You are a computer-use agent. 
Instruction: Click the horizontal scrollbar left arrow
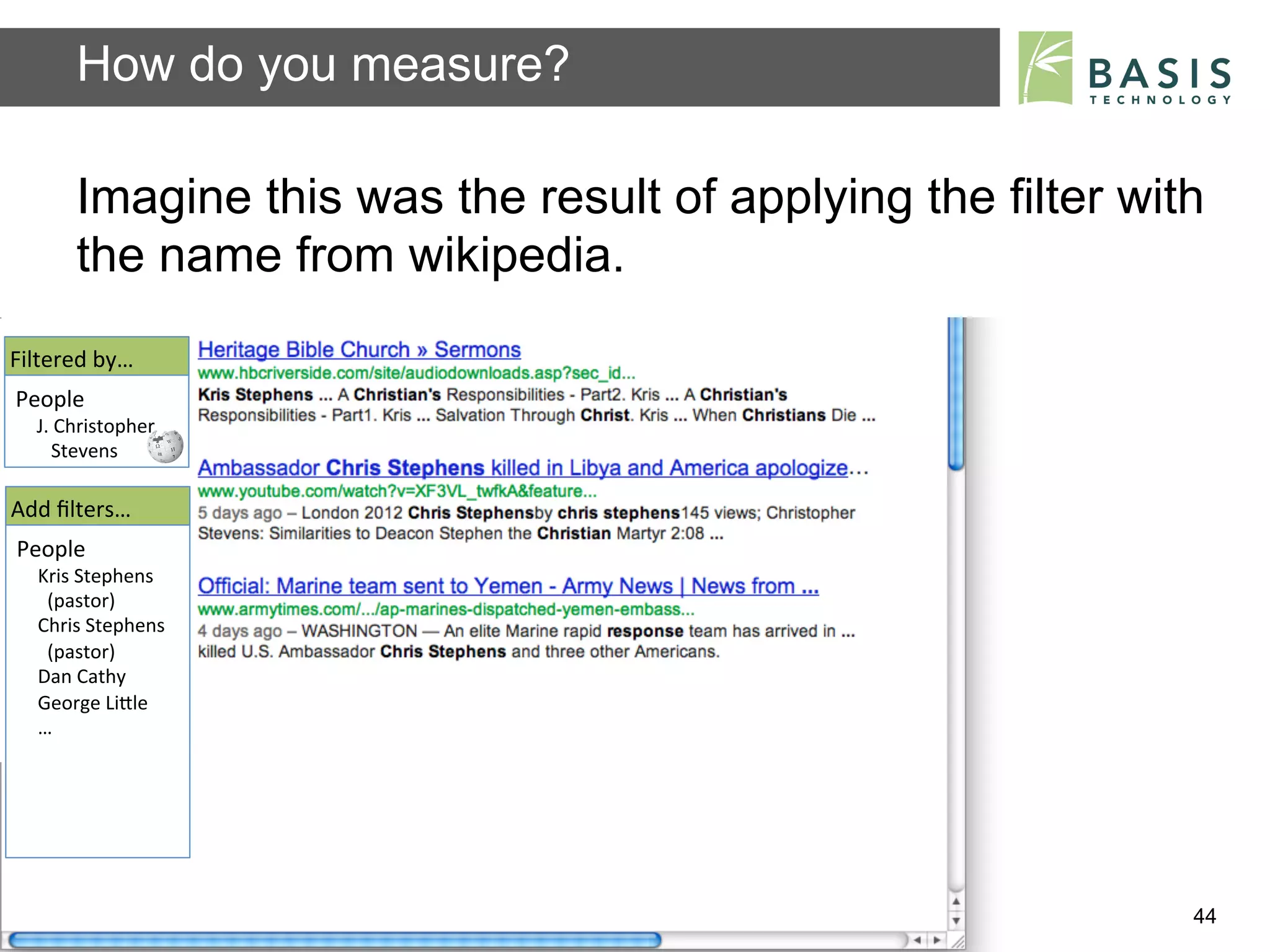(x=917, y=940)
